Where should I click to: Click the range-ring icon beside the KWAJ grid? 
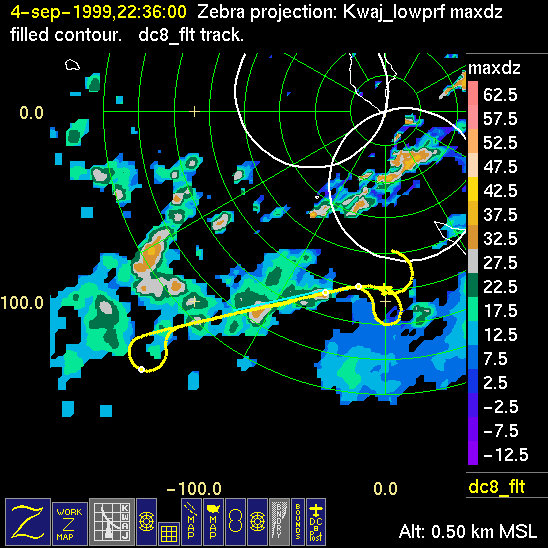(x=146, y=521)
